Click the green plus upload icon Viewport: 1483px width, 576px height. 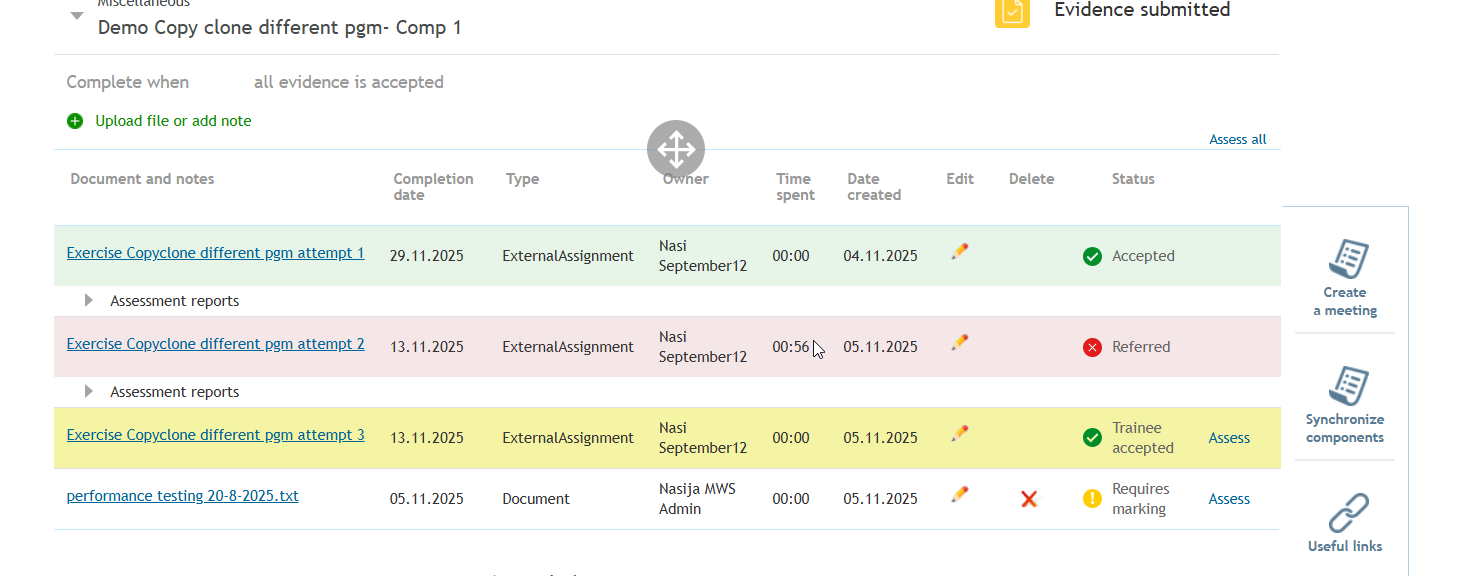click(x=75, y=121)
